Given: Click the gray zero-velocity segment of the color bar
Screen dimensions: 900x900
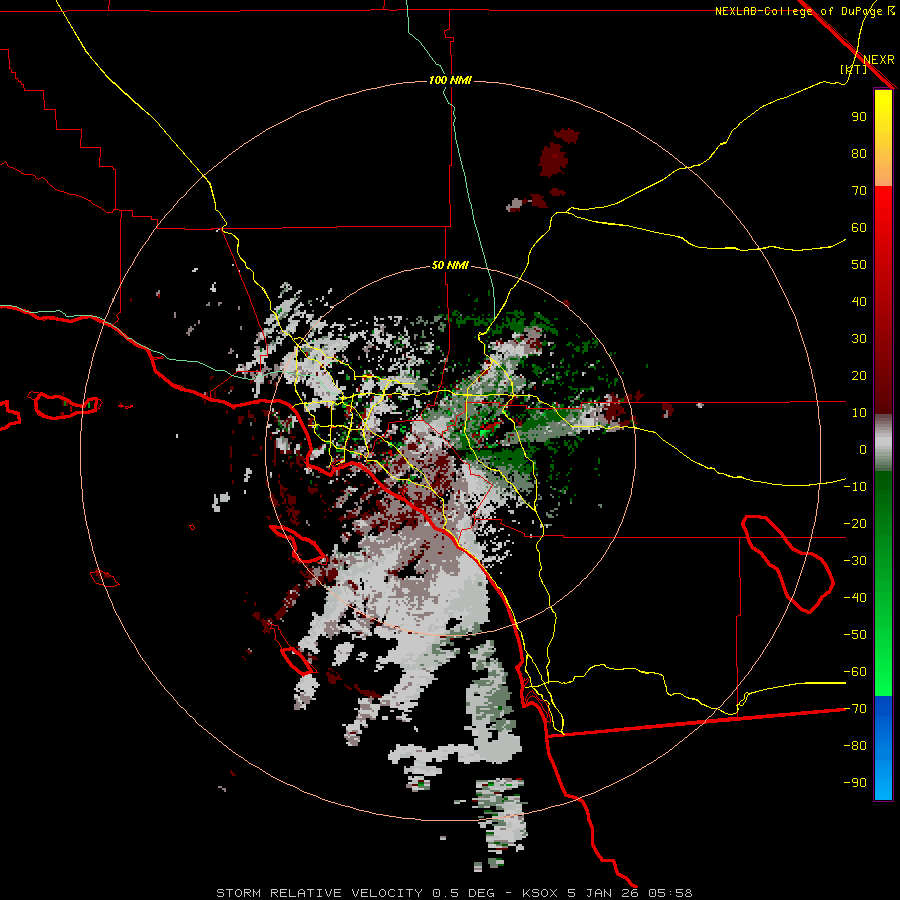Looking at the screenshot, I should (883, 443).
